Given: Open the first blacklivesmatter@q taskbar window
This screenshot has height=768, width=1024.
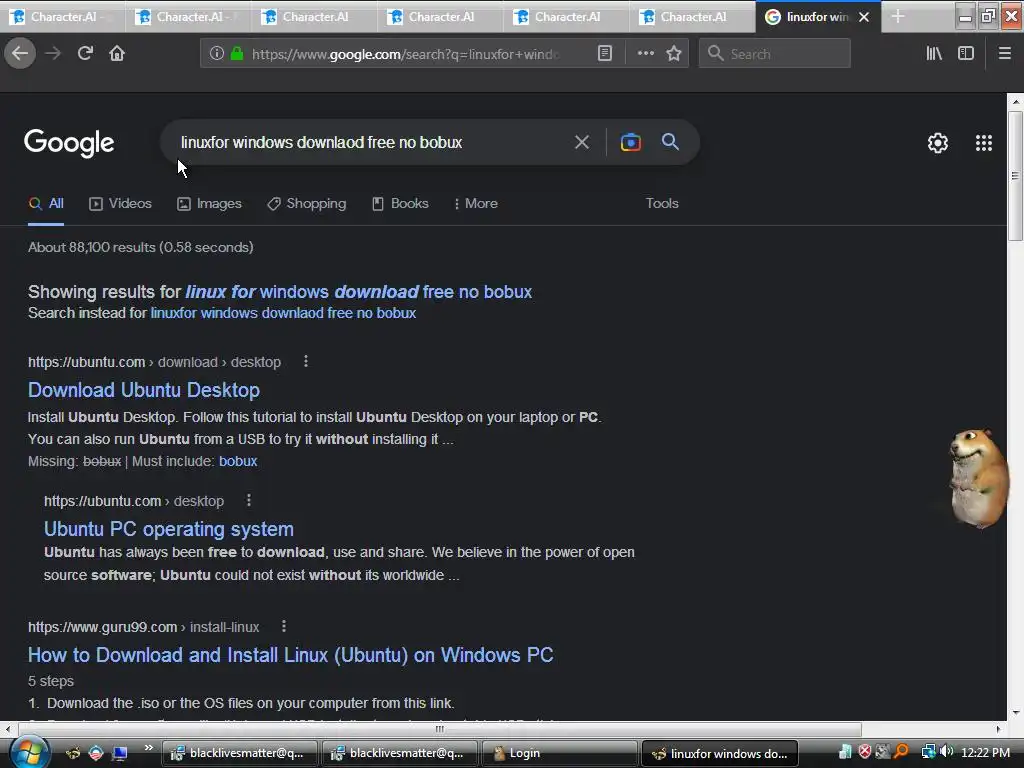Looking at the screenshot, I should click(240, 753).
